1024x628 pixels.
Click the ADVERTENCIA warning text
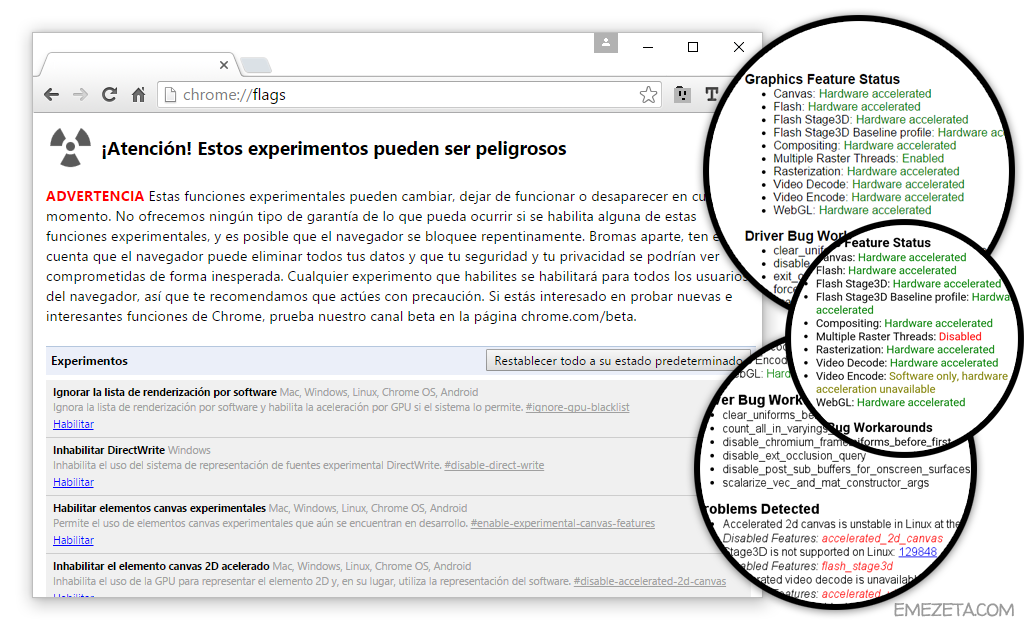click(95, 196)
